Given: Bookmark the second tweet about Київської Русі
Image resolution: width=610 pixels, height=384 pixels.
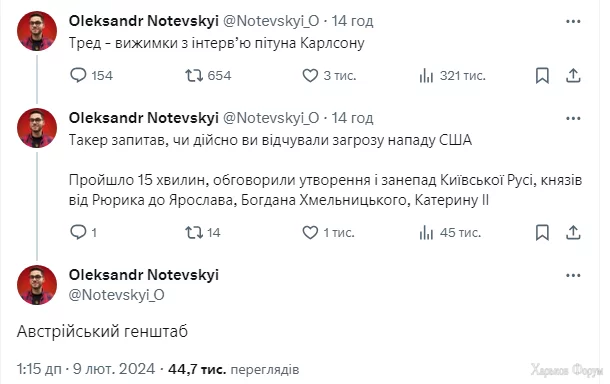Looking at the screenshot, I should [x=542, y=233].
